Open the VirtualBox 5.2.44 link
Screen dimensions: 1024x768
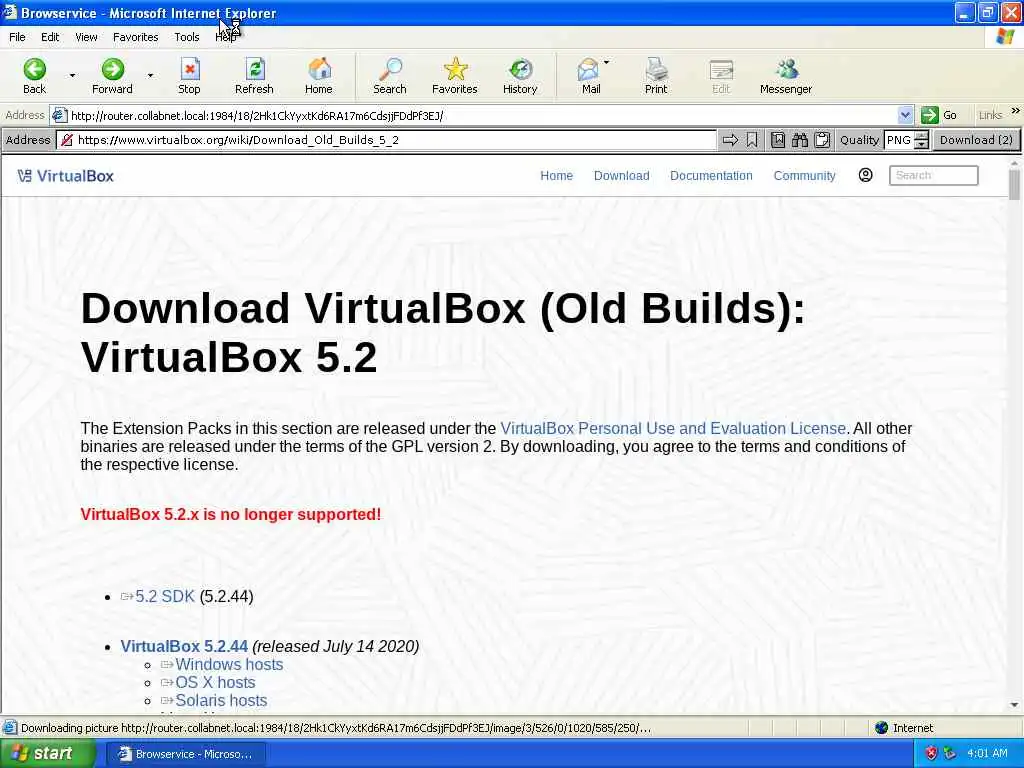[184, 646]
